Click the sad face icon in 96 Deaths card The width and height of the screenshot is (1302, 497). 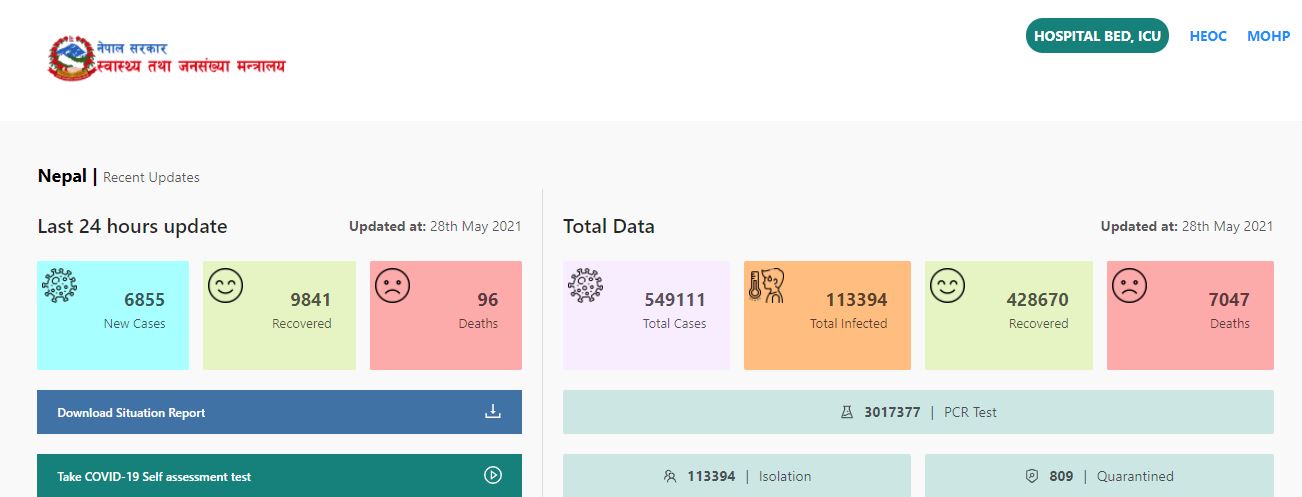[x=393, y=286]
